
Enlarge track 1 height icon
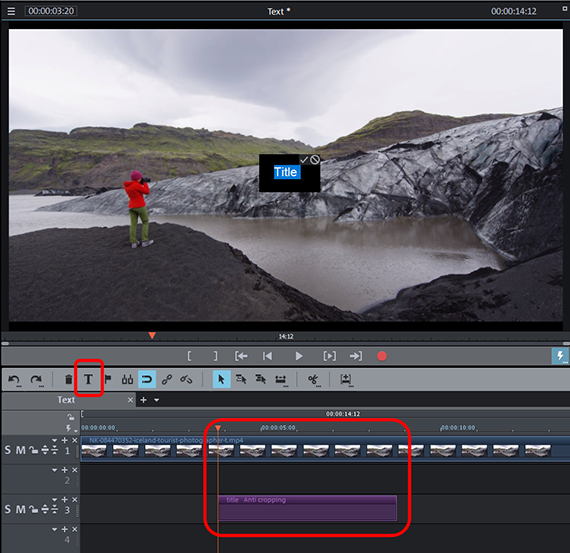click(x=45, y=450)
